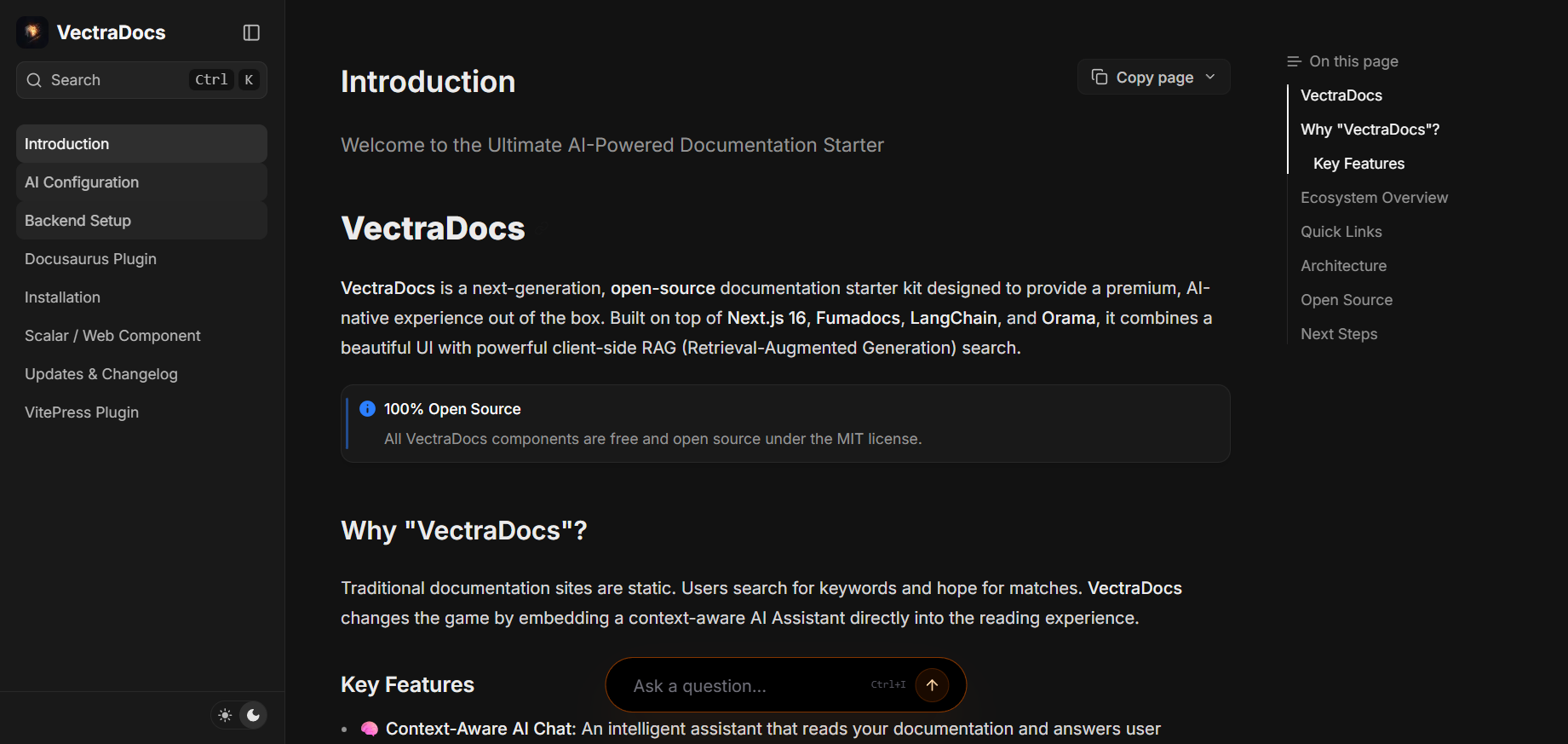Focus the Search box in sidebar

click(141, 80)
